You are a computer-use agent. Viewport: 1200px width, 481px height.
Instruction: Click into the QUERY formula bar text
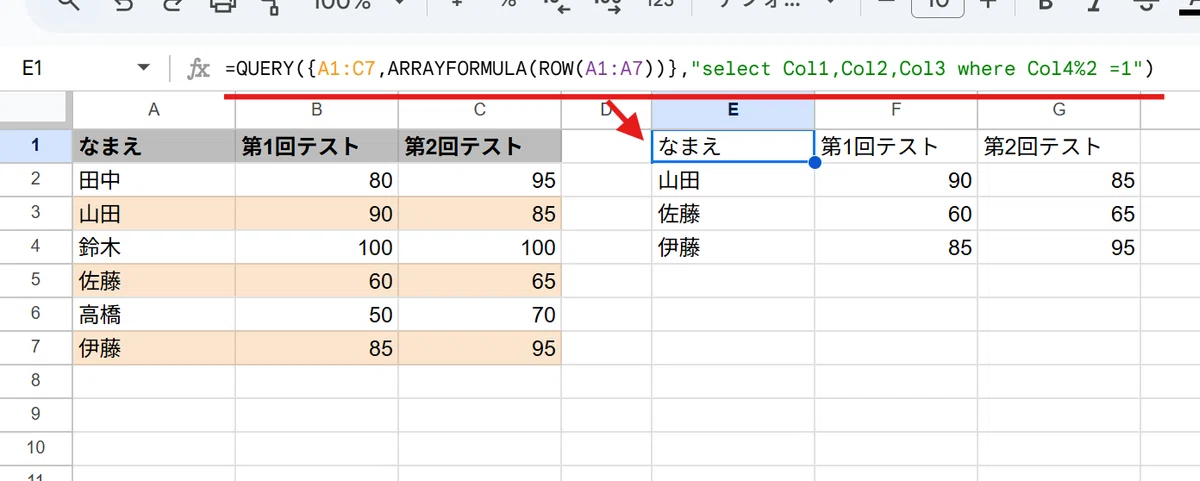point(688,69)
